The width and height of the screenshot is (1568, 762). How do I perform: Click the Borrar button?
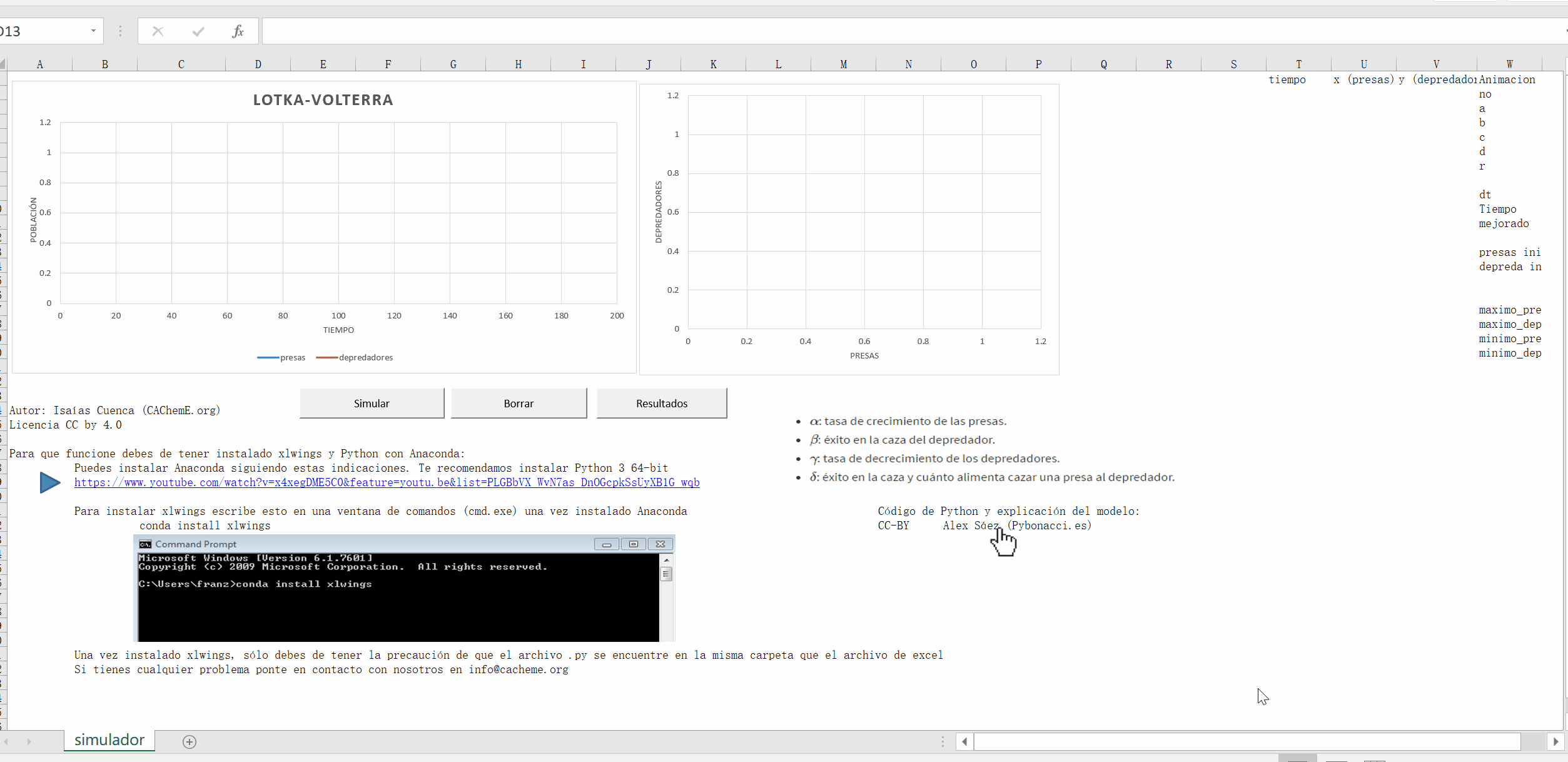tap(518, 404)
